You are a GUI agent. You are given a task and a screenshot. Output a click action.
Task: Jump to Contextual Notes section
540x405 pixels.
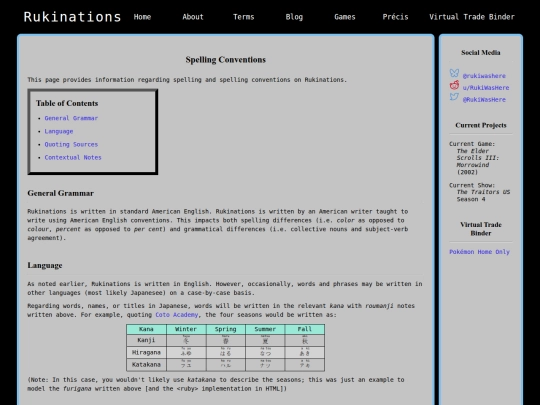click(x=73, y=157)
